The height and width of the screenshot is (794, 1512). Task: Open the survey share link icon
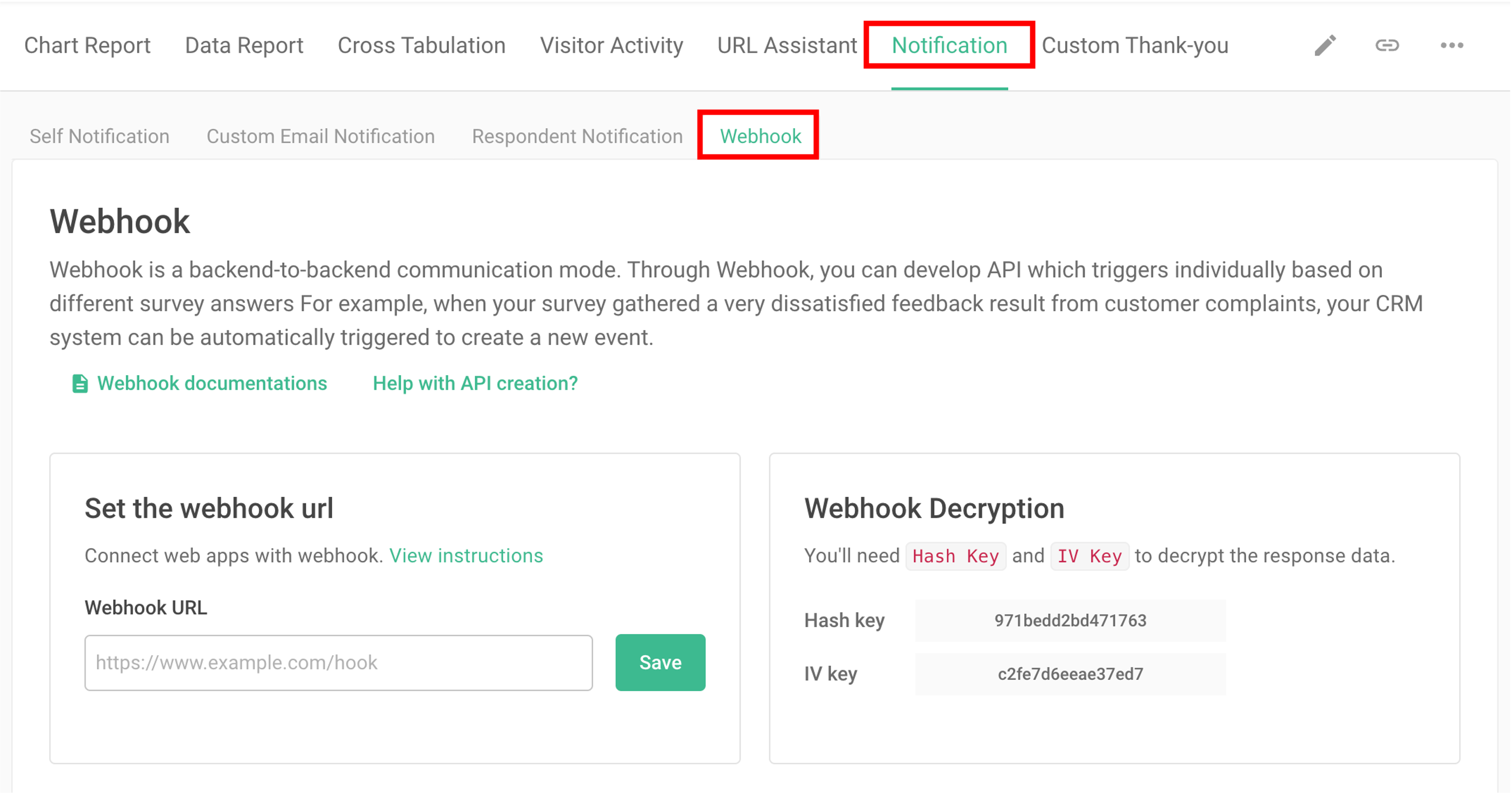[1388, 45]
